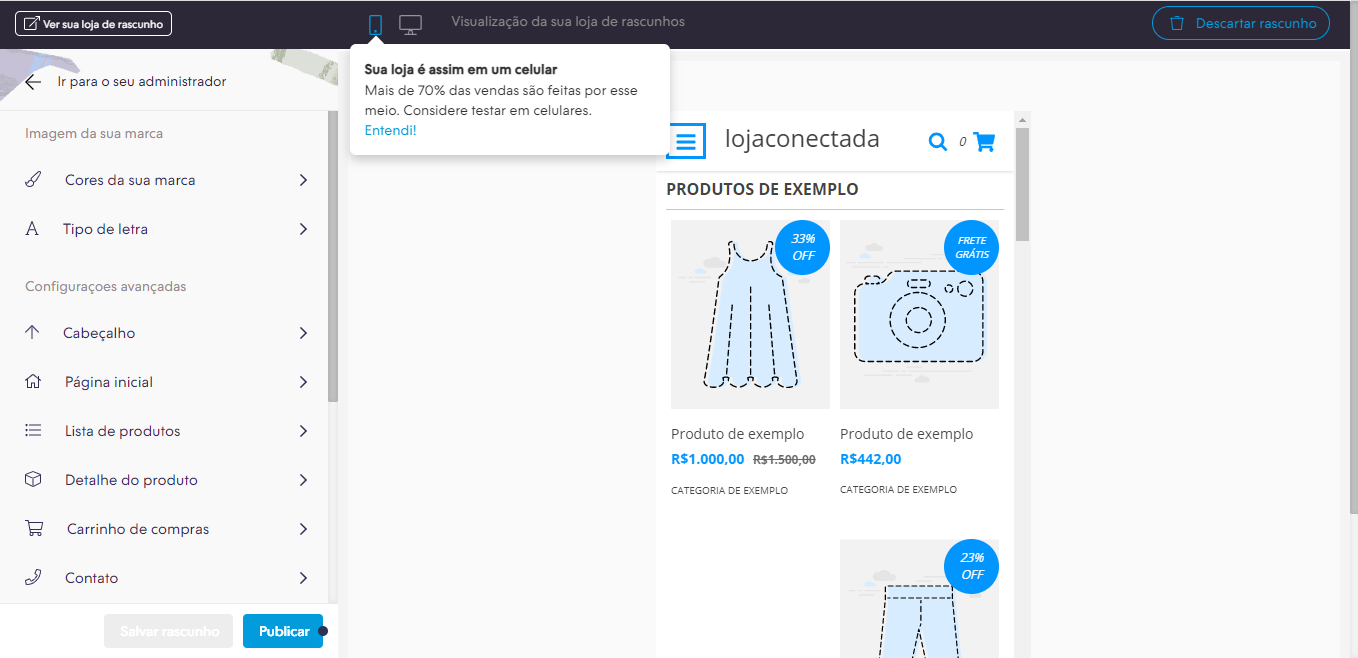Click the up-arrow Cabeçalho icon
The width and height of the screenshot is (1358, 658).
pyautogui.click(x=32, y=333)
